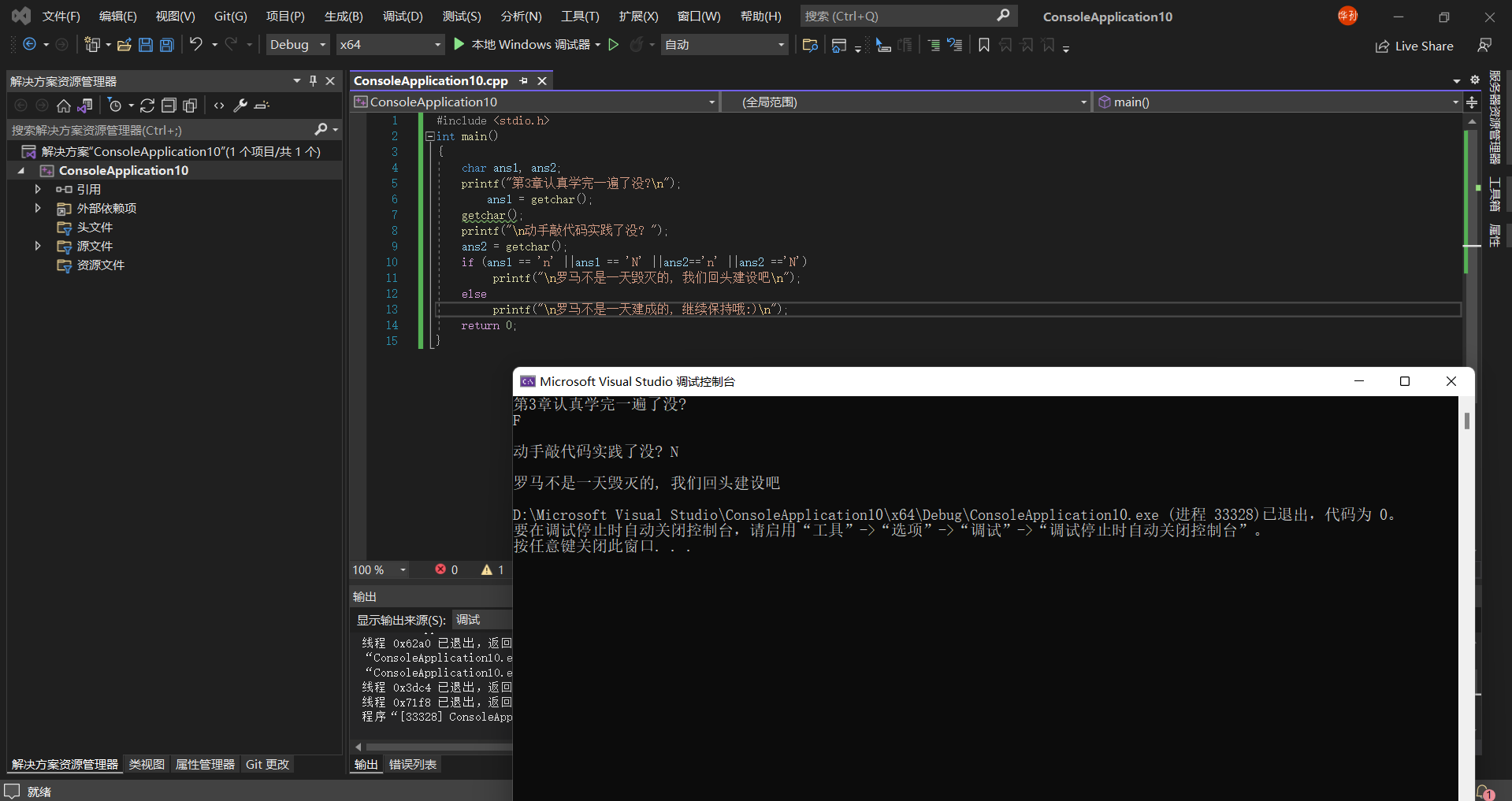This screenshot has height=801, width=1512.
Task: Toggle bookmark on the current line
Action: coord(984,45)
